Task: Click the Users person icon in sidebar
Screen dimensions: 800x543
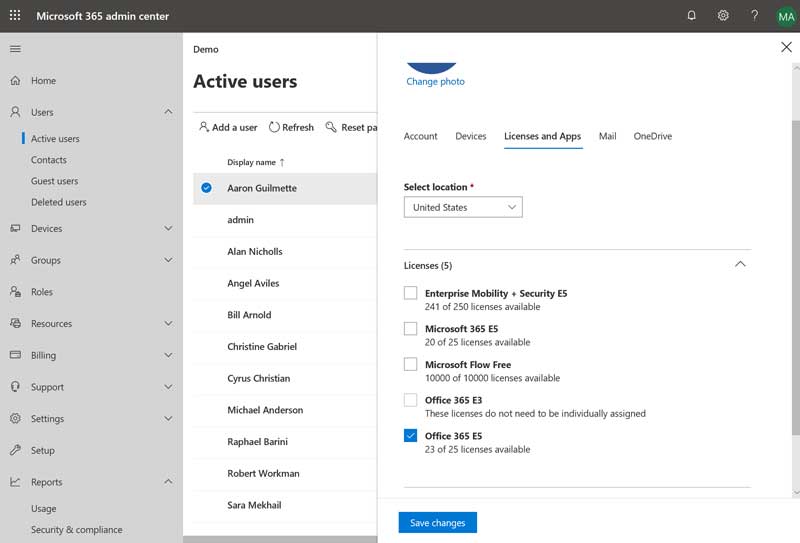Action: click(x=15, y=112)
